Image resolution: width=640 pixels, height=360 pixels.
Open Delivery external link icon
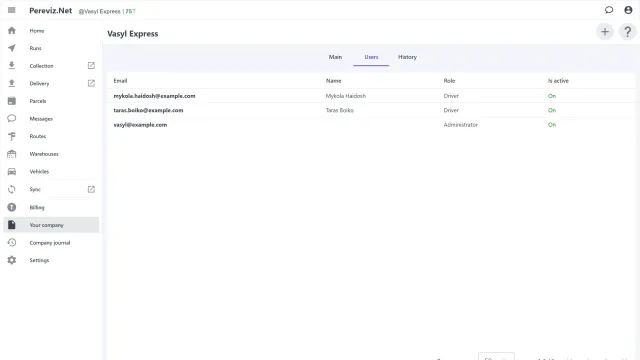click(91, 83)
